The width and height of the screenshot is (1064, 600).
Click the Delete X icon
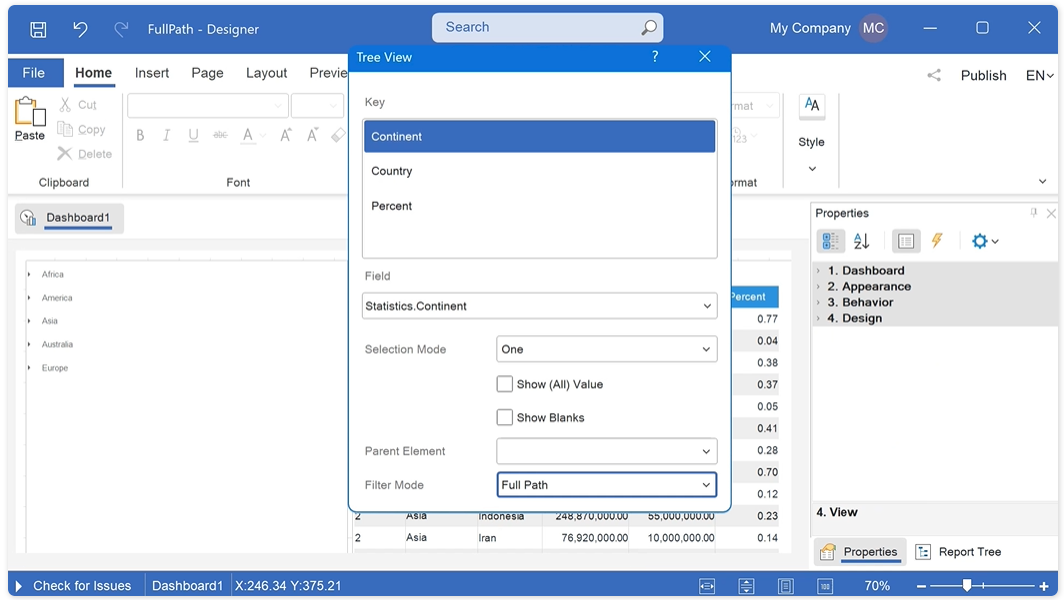click(x=64, y=154)
